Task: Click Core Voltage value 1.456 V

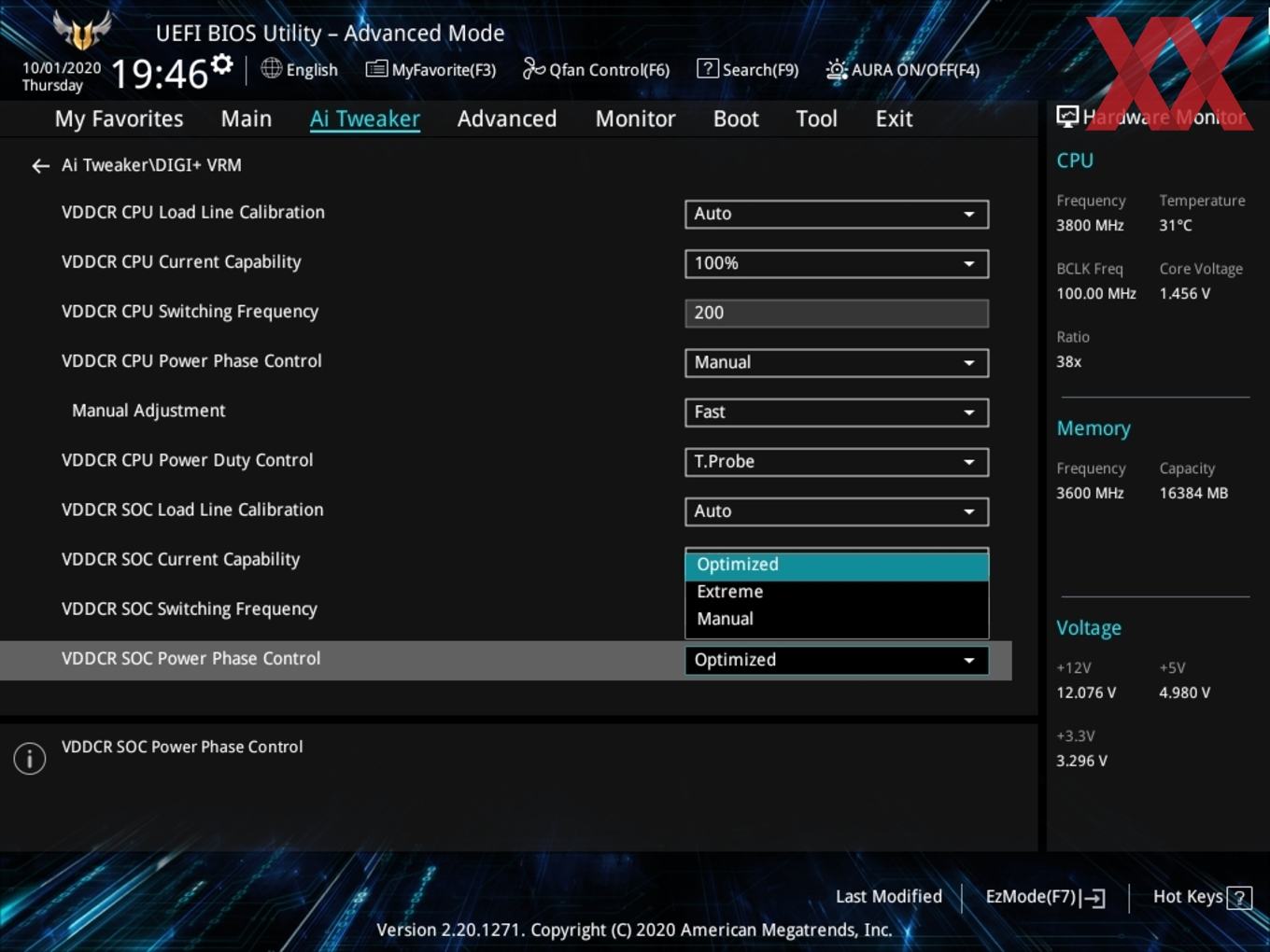Action: tap(1184, 293)
